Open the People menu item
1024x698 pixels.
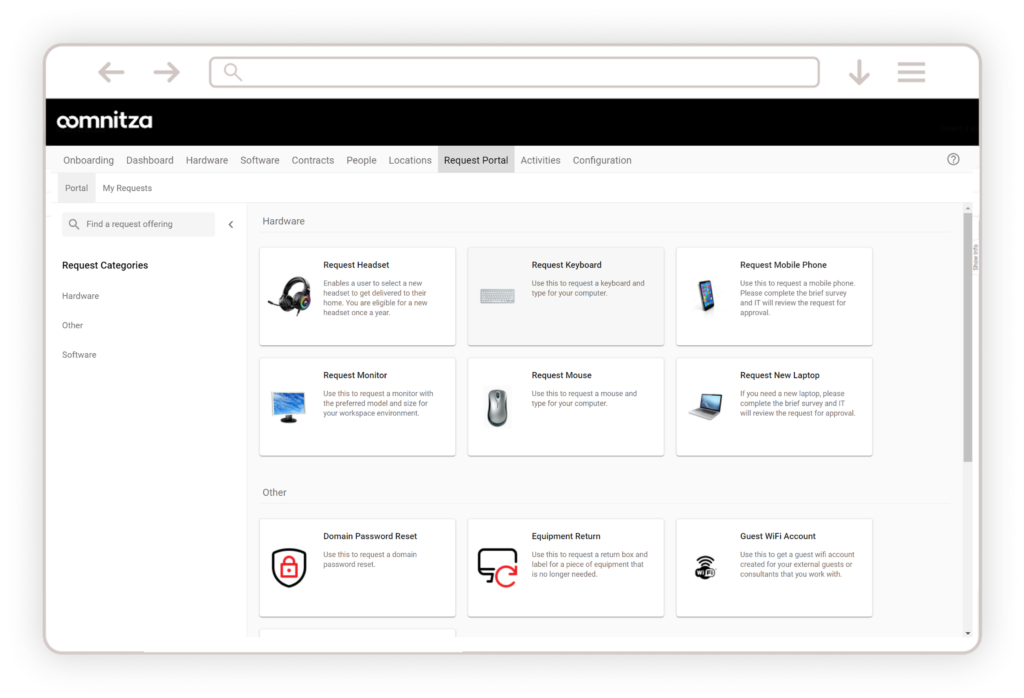361,160
